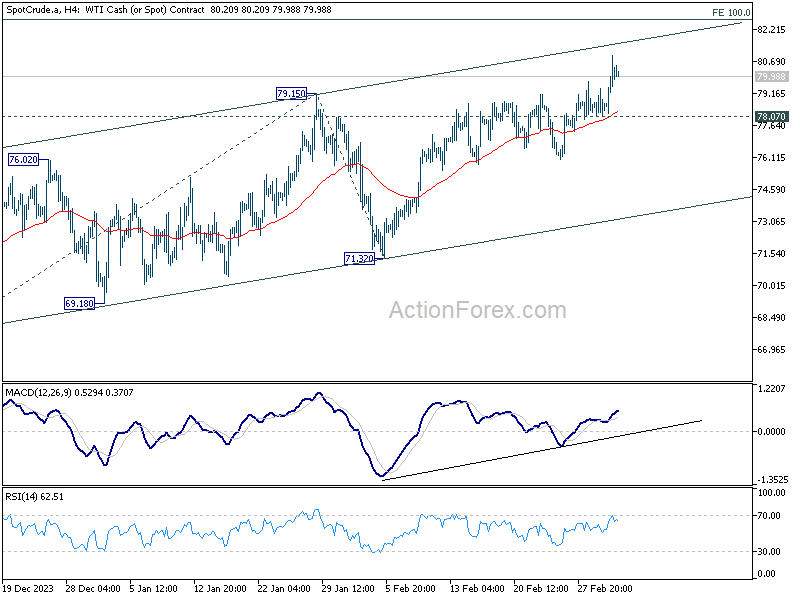Click the 22 Jan 04:00 time label
This screenshot has width=800, height=600.
[x=284, y=588]
